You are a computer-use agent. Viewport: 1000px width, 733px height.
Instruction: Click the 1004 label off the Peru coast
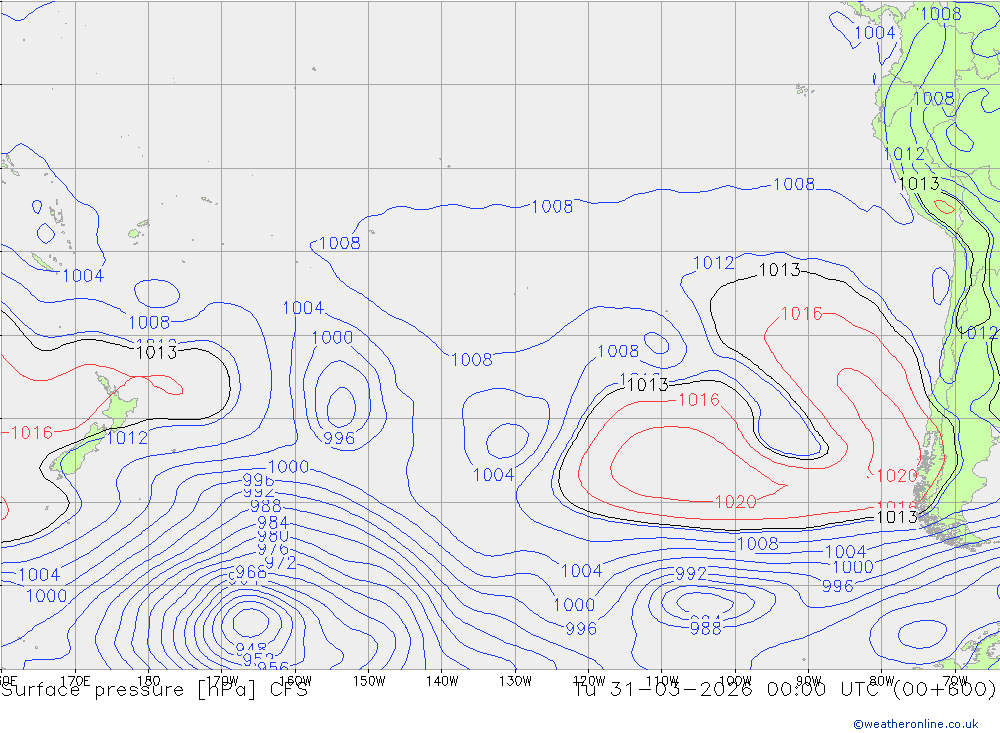coord(874,33)
